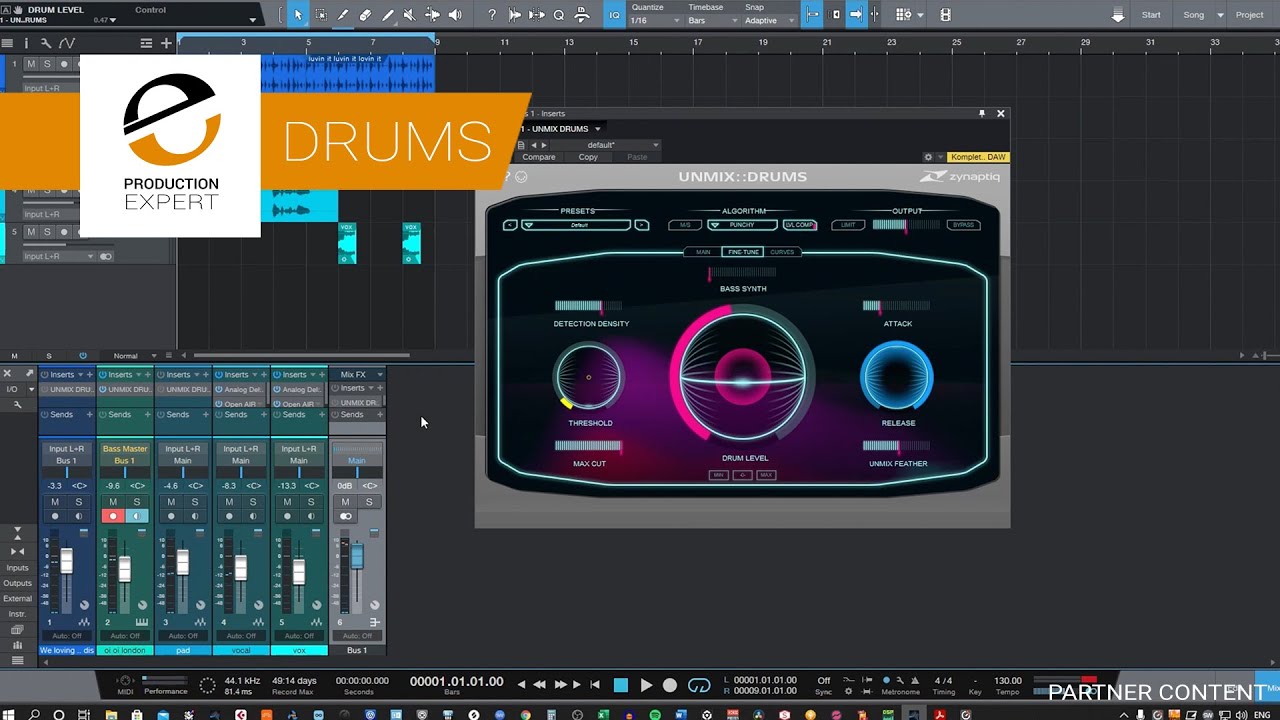Click the Detection Density slider
This screenshot has width=1280, height=720.
coord(588,306)
